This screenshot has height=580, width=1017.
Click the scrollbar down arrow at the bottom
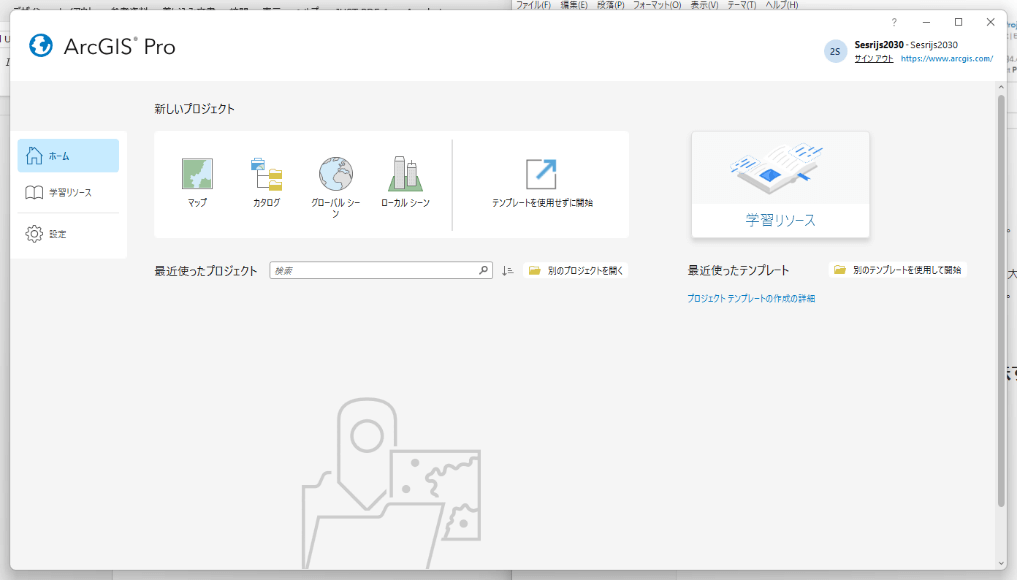(x=1001, y=564)
